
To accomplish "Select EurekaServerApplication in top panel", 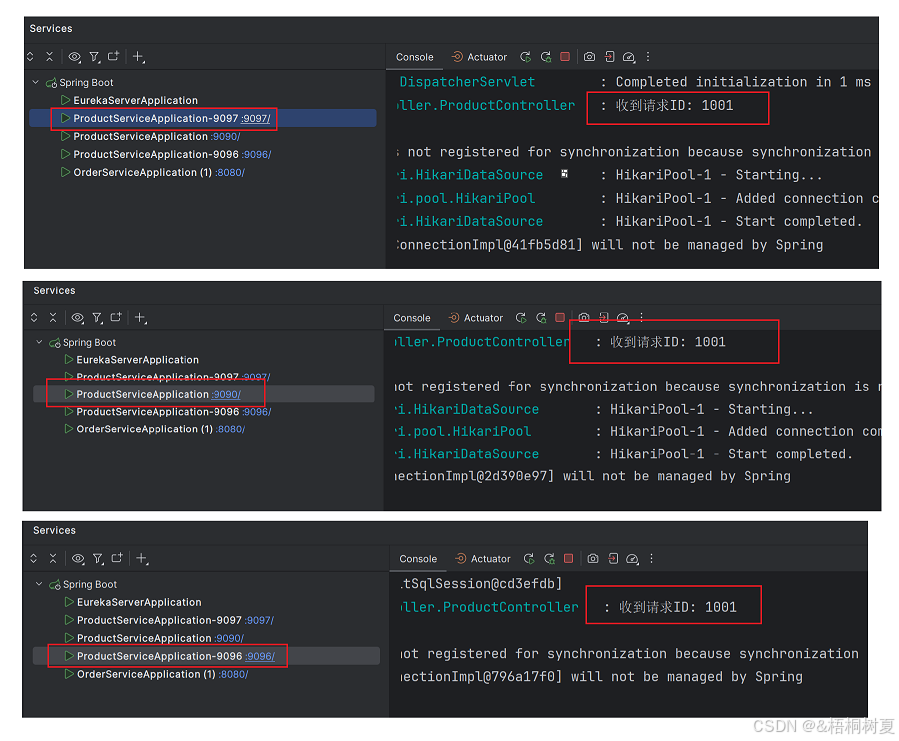I will tap(135, 100).
